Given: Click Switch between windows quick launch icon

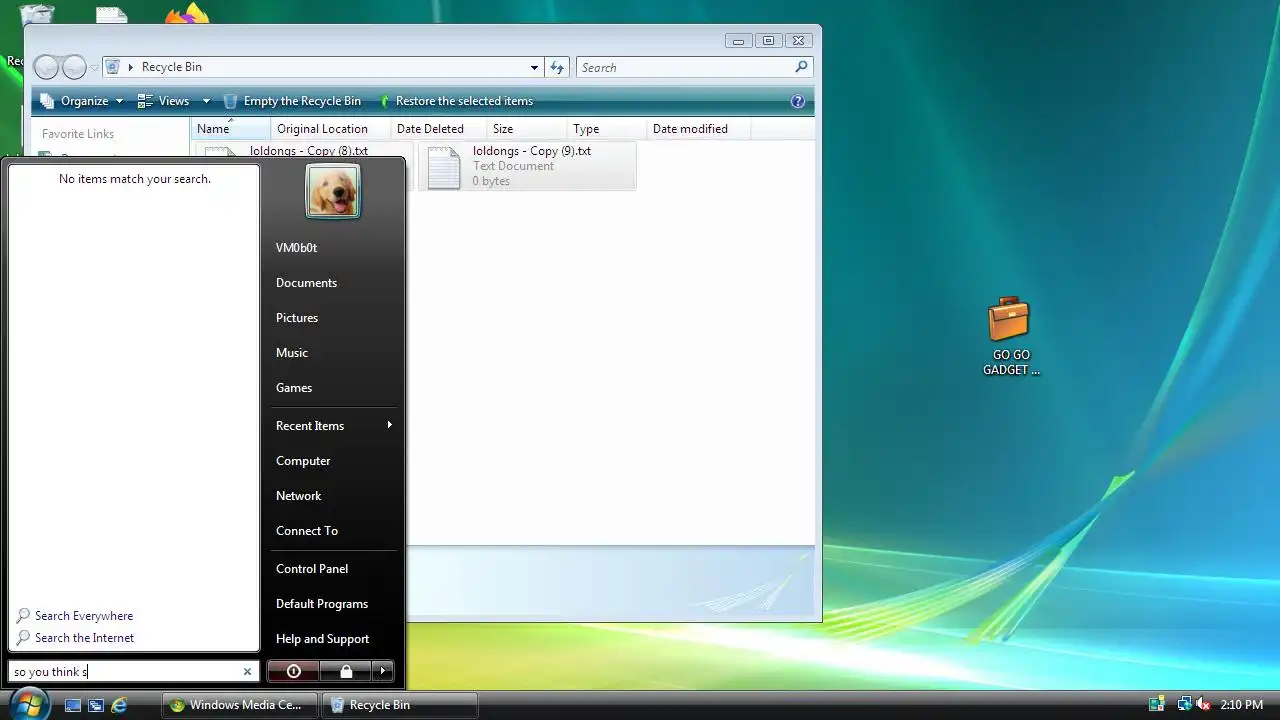Looking at the screenshot, I should [x=96, y=705].
